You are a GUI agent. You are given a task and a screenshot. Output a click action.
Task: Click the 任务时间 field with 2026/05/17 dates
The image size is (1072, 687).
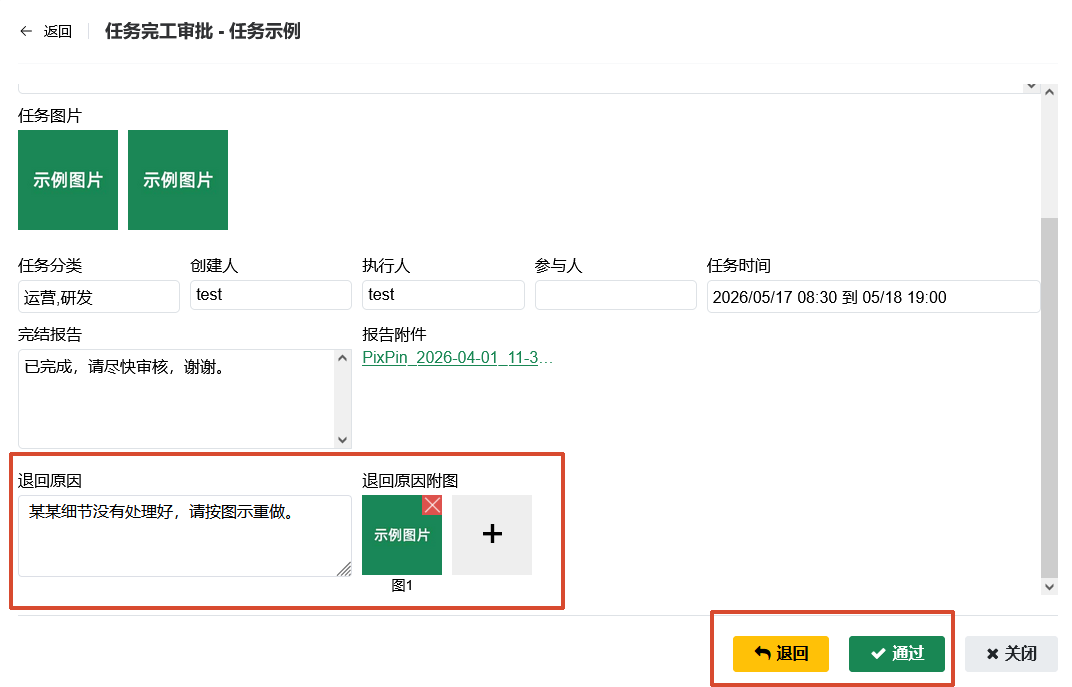pyautogui.click(x=873, y=297)
